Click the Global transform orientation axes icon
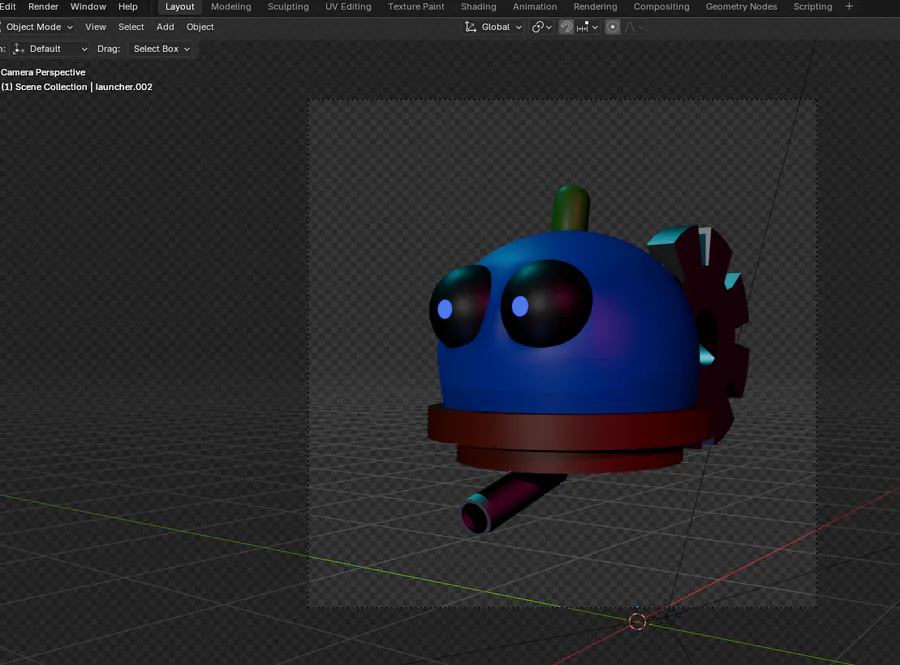The height and width of the screenshot is (665, 900). click(x=471, y=27)
